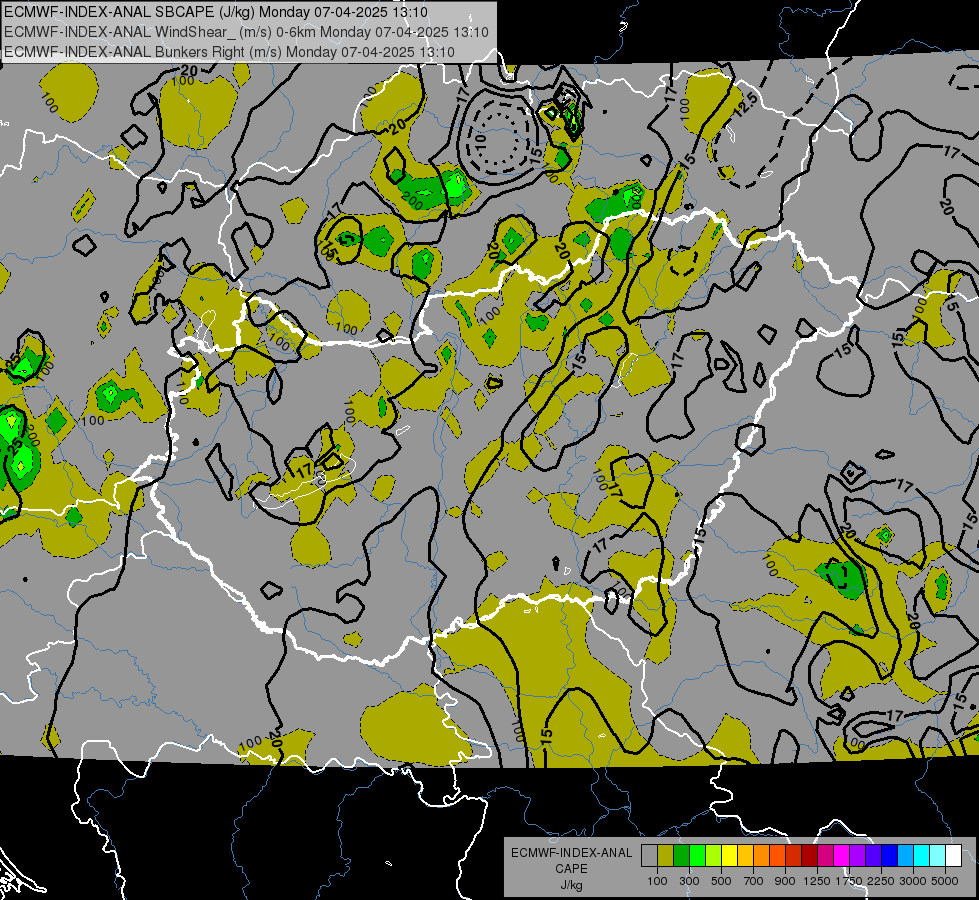
Task: Click the 100 legend tick label
Action: click(x=657, y=881)
